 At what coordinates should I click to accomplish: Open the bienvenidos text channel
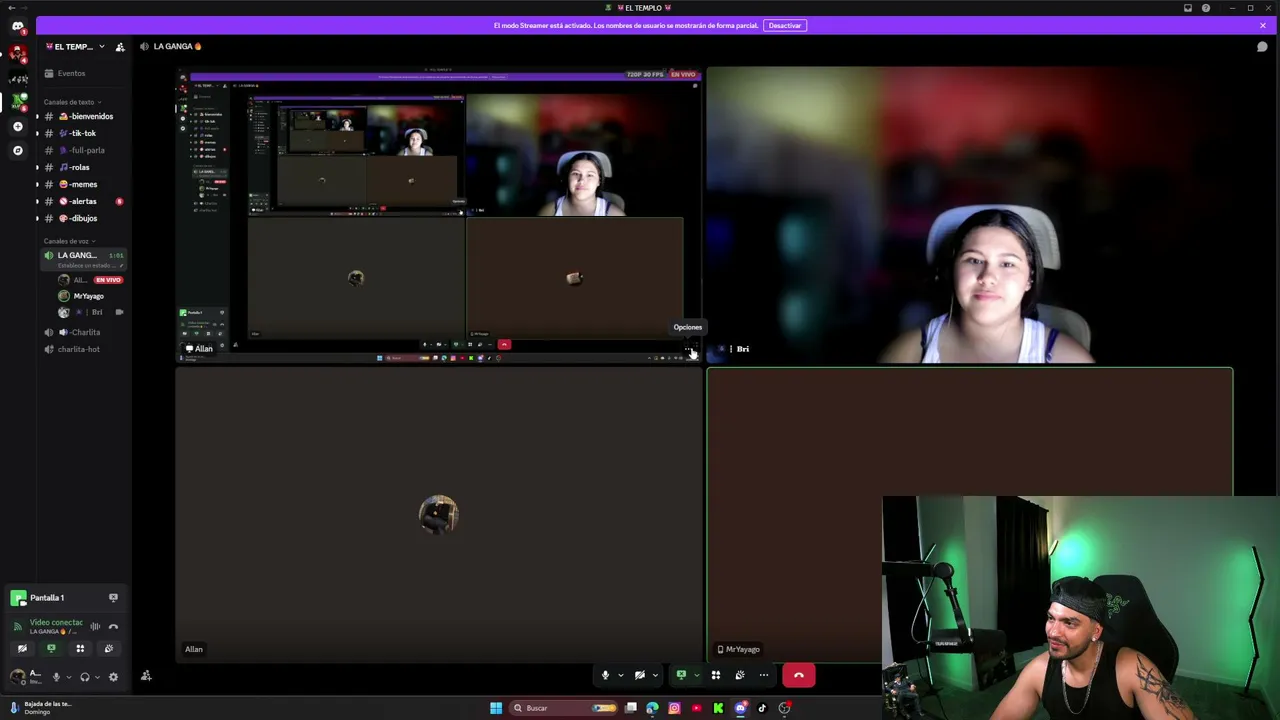point(83,116)
